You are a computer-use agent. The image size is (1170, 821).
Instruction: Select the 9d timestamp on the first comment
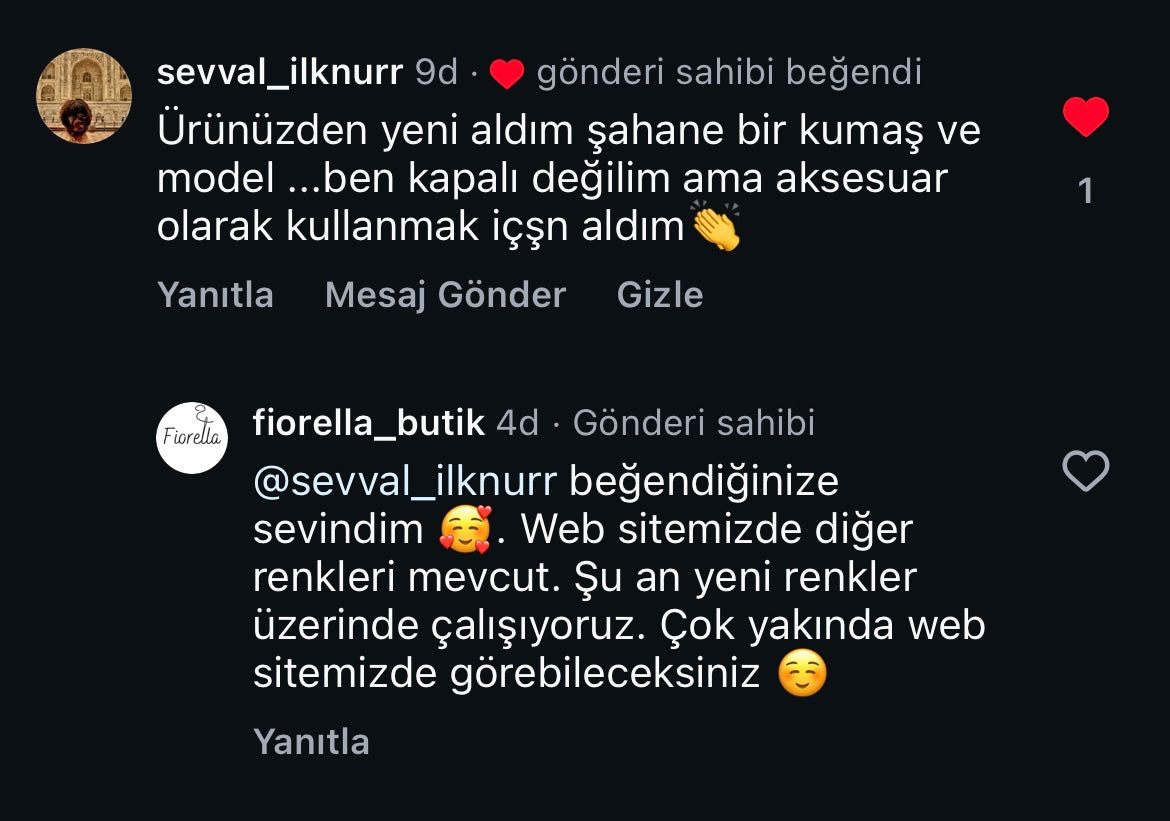point(436,72)
